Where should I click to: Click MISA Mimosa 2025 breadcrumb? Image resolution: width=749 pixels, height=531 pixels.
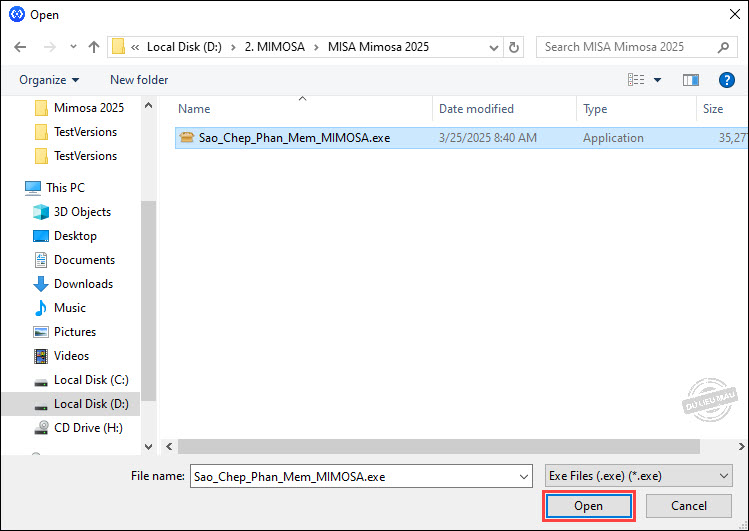pos(378,47)
